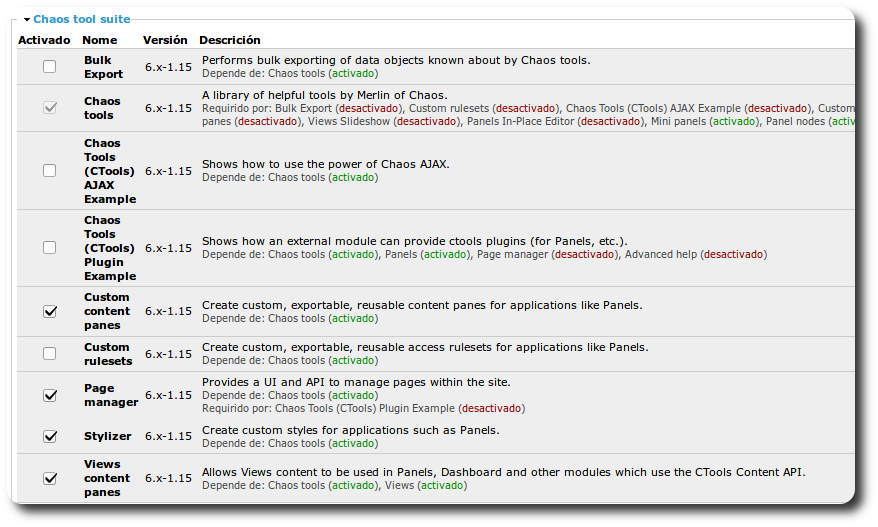This screenshot has height=527, width=878.
Task: Enable Chaos Tools Plugin Example checkbox
Action: point(50,248)
